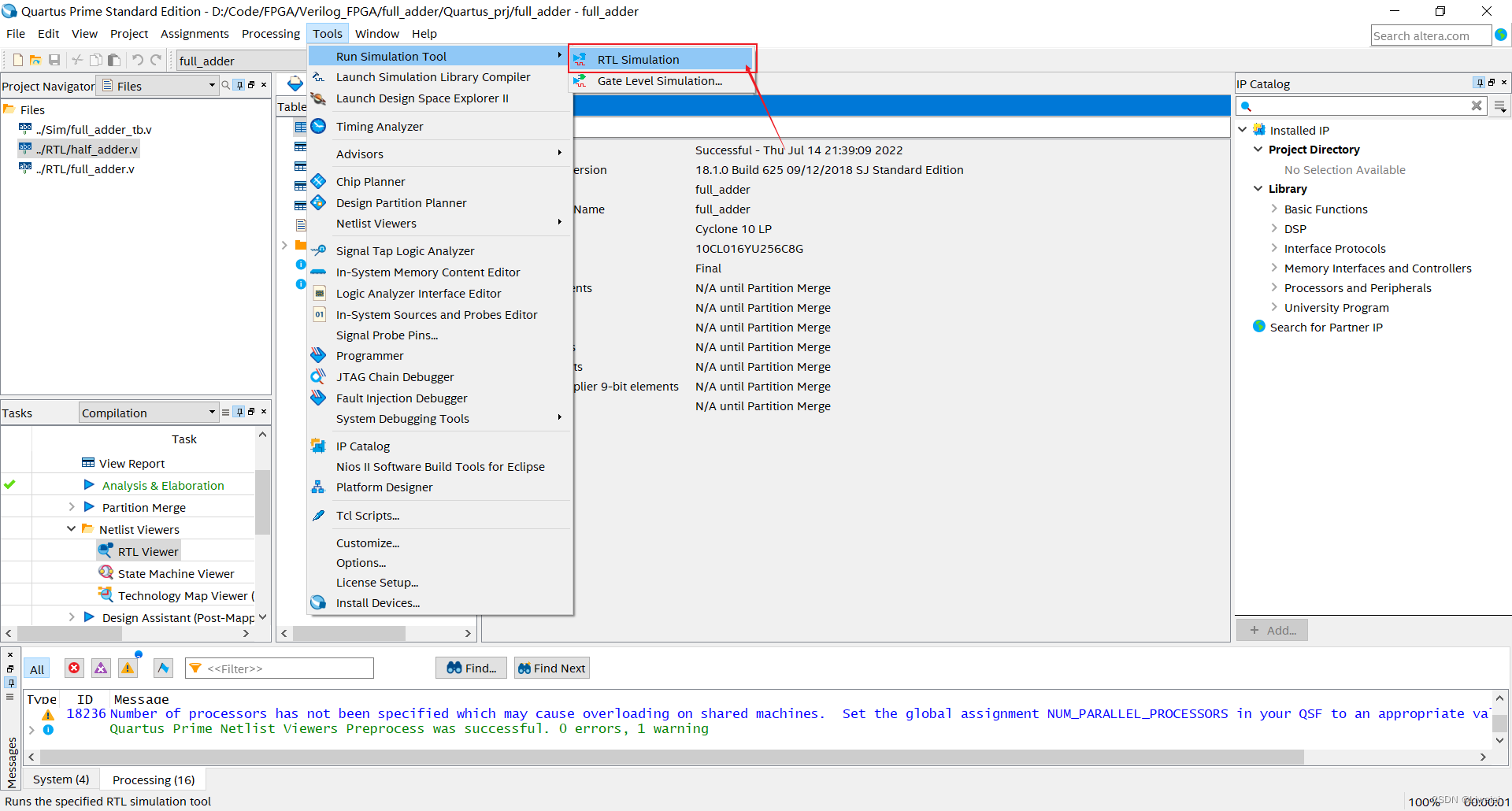Expand Basic Functions in IP Catalog

click(x=1274, y=209)
